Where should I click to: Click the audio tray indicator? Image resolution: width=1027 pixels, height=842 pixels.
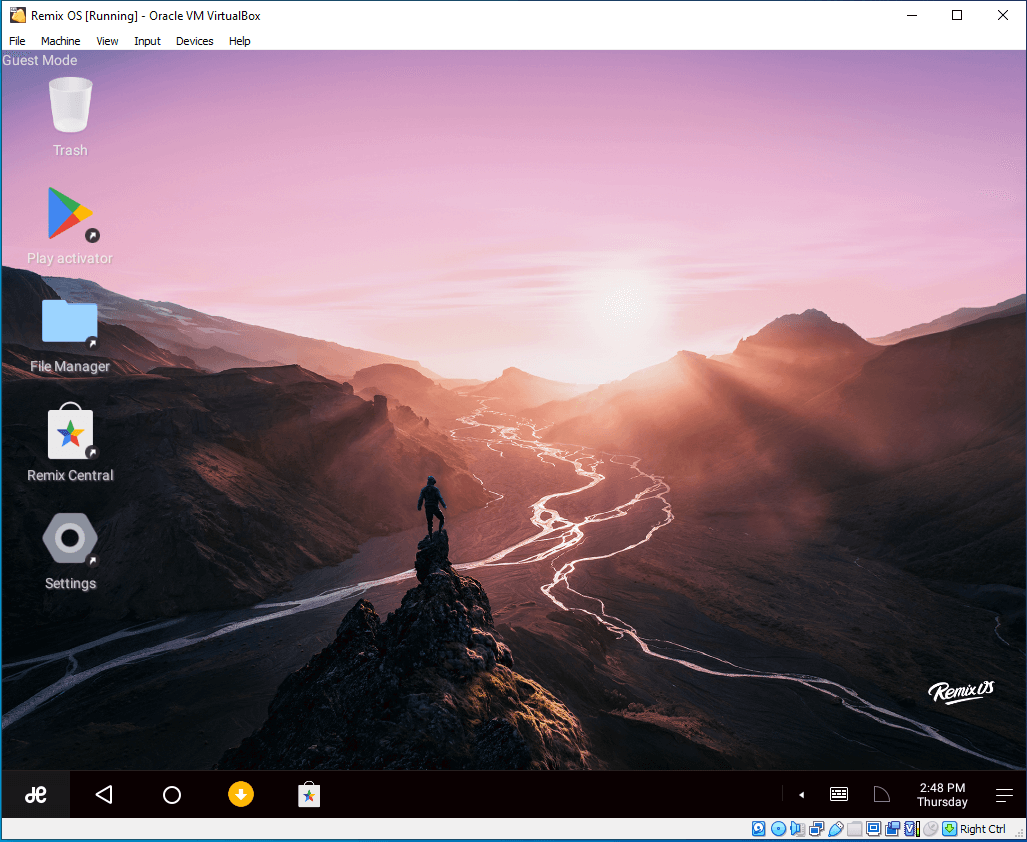(x=795, y=829)
